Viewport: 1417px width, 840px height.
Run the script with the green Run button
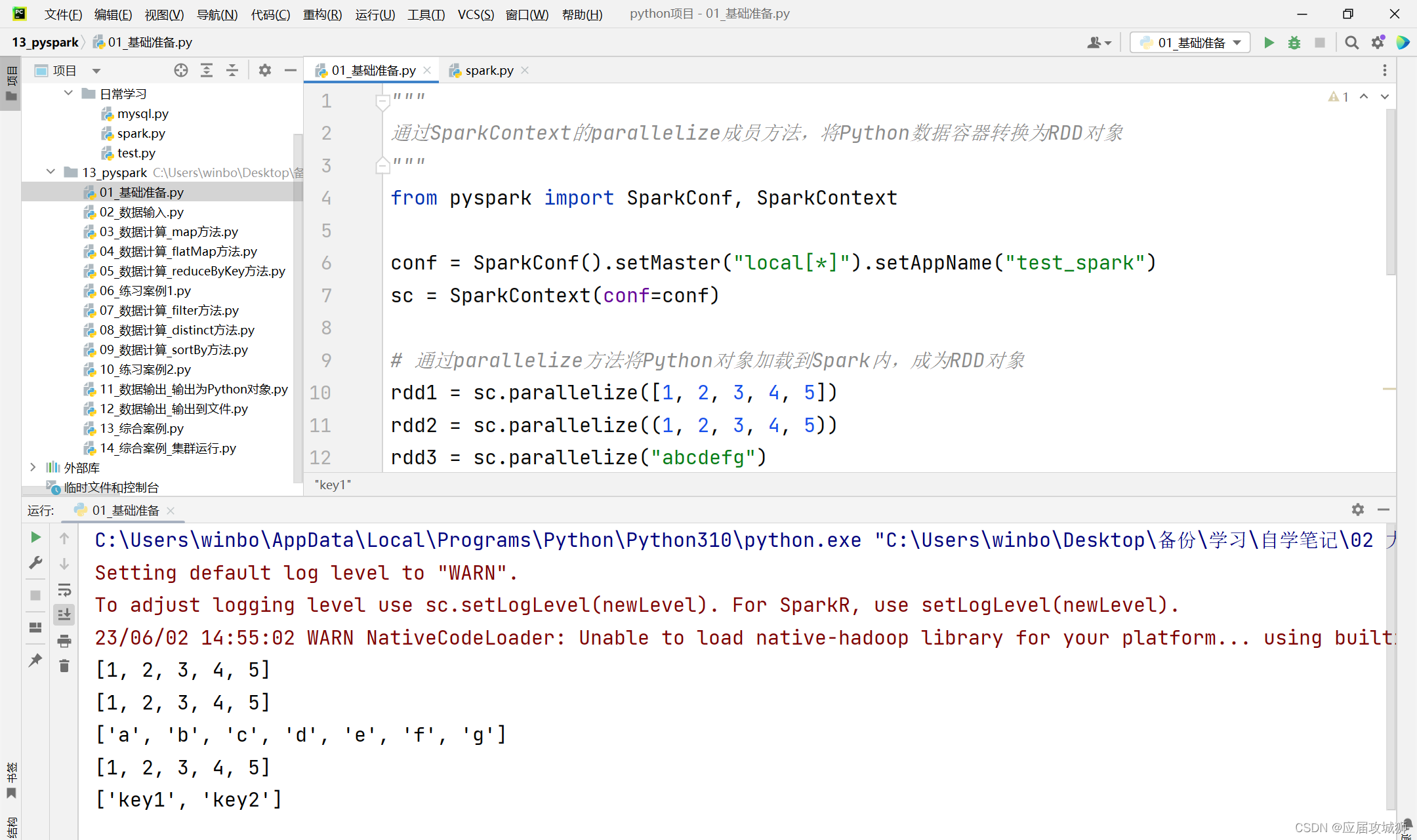(1269, 42)
